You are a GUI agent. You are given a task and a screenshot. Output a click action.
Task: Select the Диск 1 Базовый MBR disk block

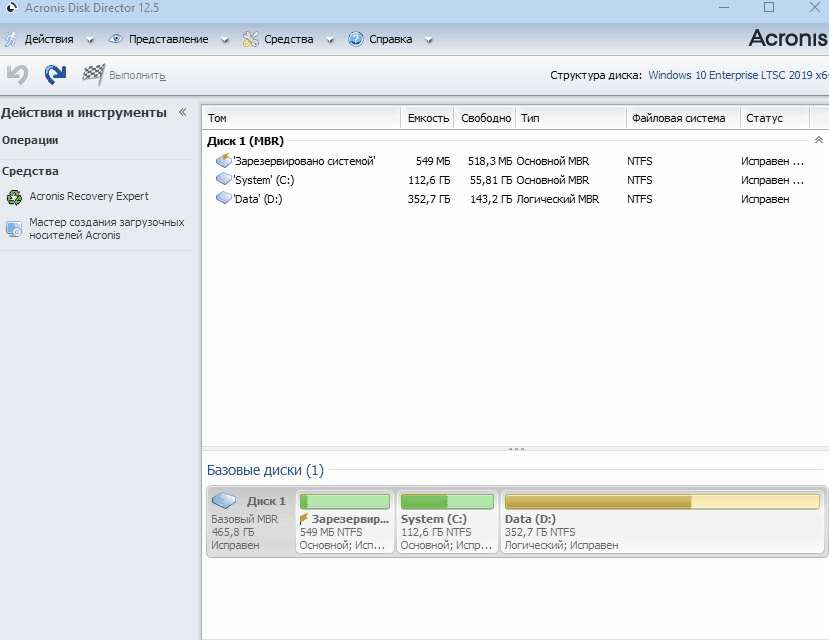point(251,521)
